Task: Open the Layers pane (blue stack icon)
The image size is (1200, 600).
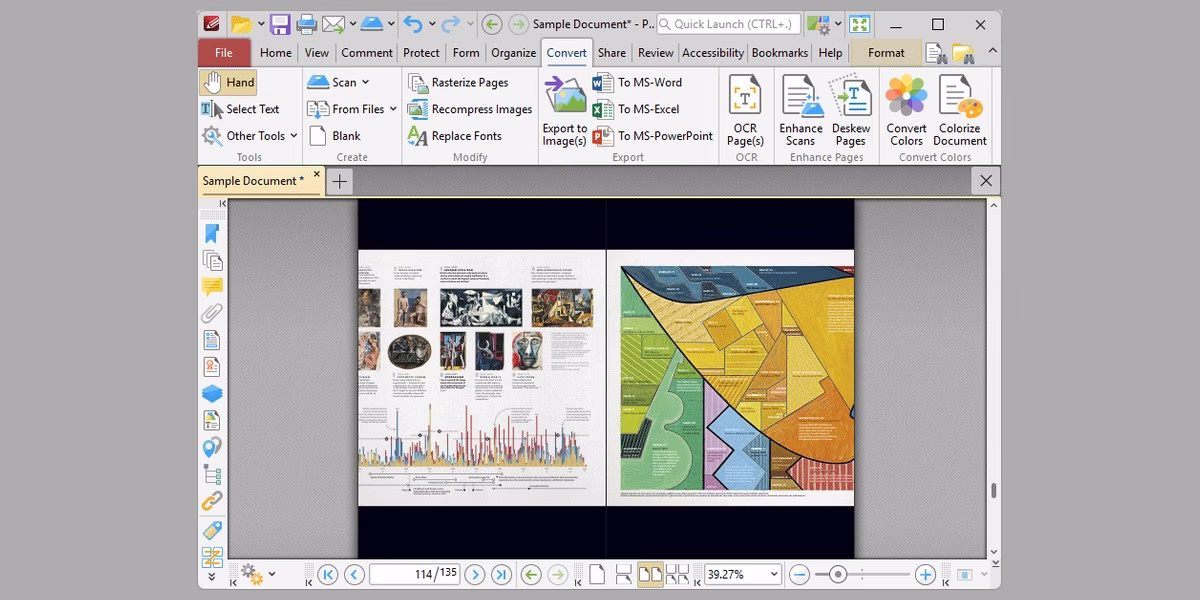Action: pyautogui.click(x=212, y=395)
